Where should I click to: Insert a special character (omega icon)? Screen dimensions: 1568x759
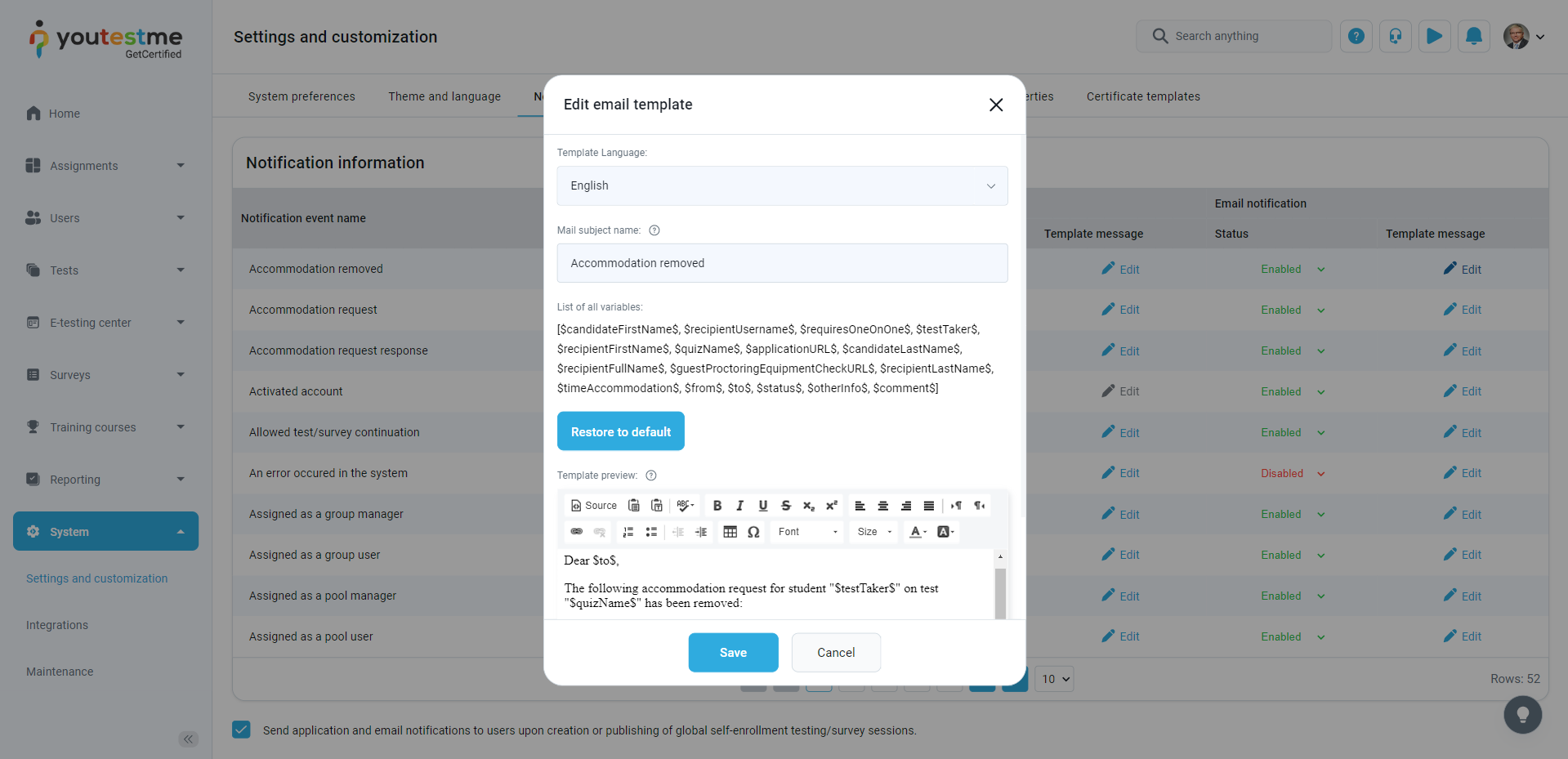coord(753,532)
